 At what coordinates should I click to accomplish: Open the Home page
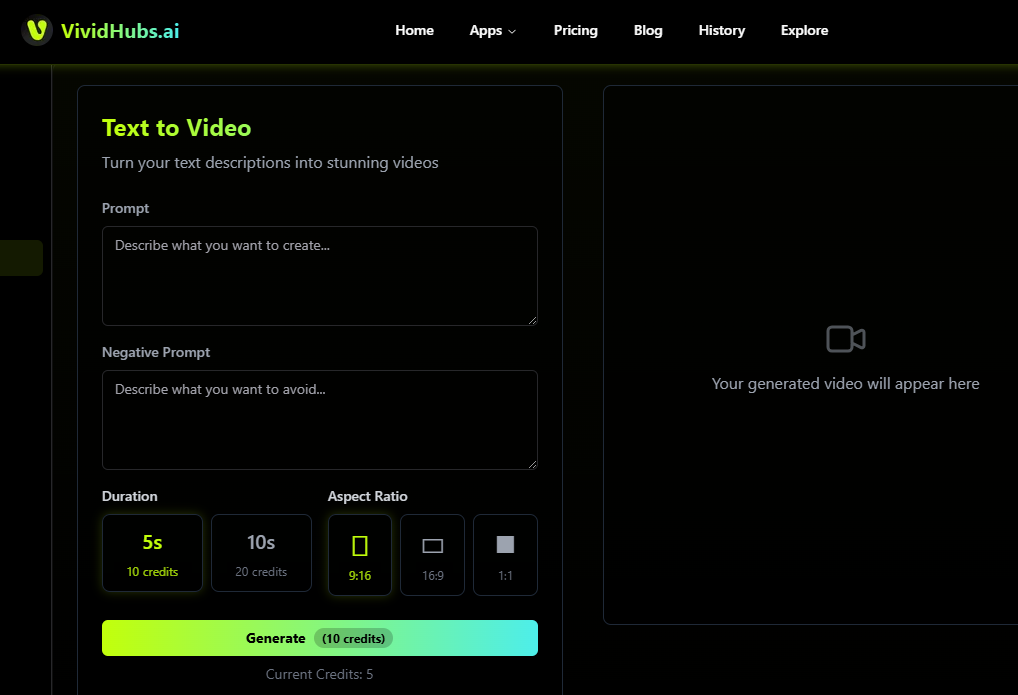pyautogui.click(x=414, y=30)
